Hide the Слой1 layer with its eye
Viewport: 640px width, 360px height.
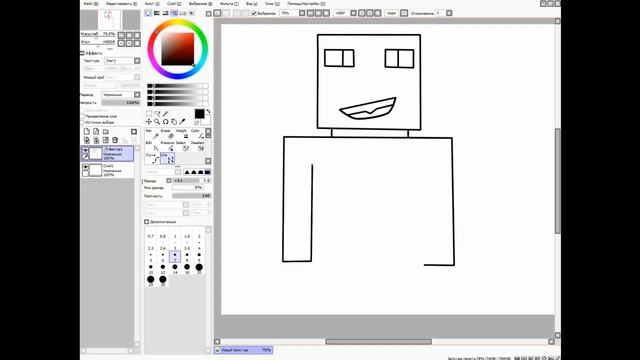pos(85,167)
